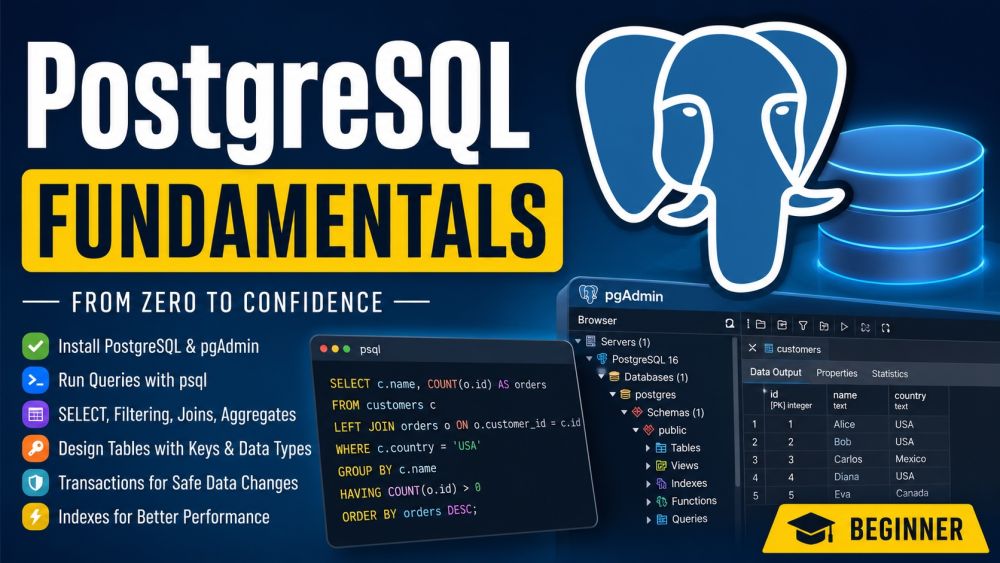Click the search icon in Browser header
The image size is (1000, 563).
pyautogui.click(x=730, y=323)
